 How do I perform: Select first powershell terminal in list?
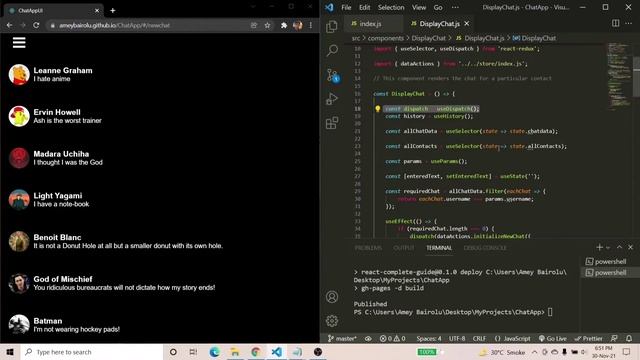pyautogui.click(x=610, y=262)
